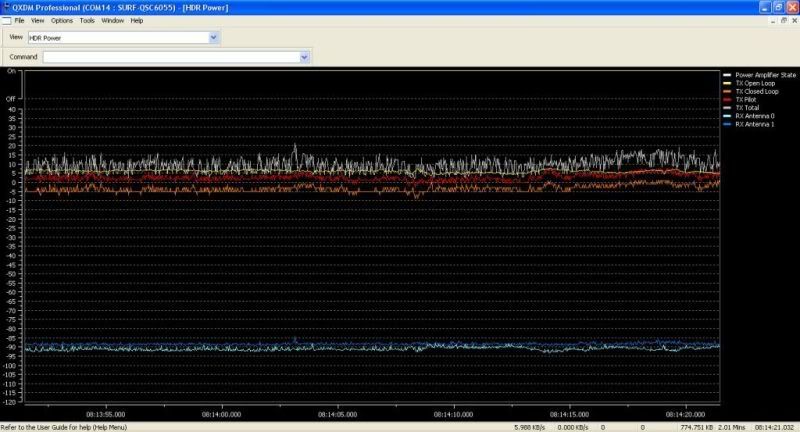Screen dimensions: 800x432
Task: Close the inner HDR Power child window
Action: pyautogui.click(x=794, y=21)
